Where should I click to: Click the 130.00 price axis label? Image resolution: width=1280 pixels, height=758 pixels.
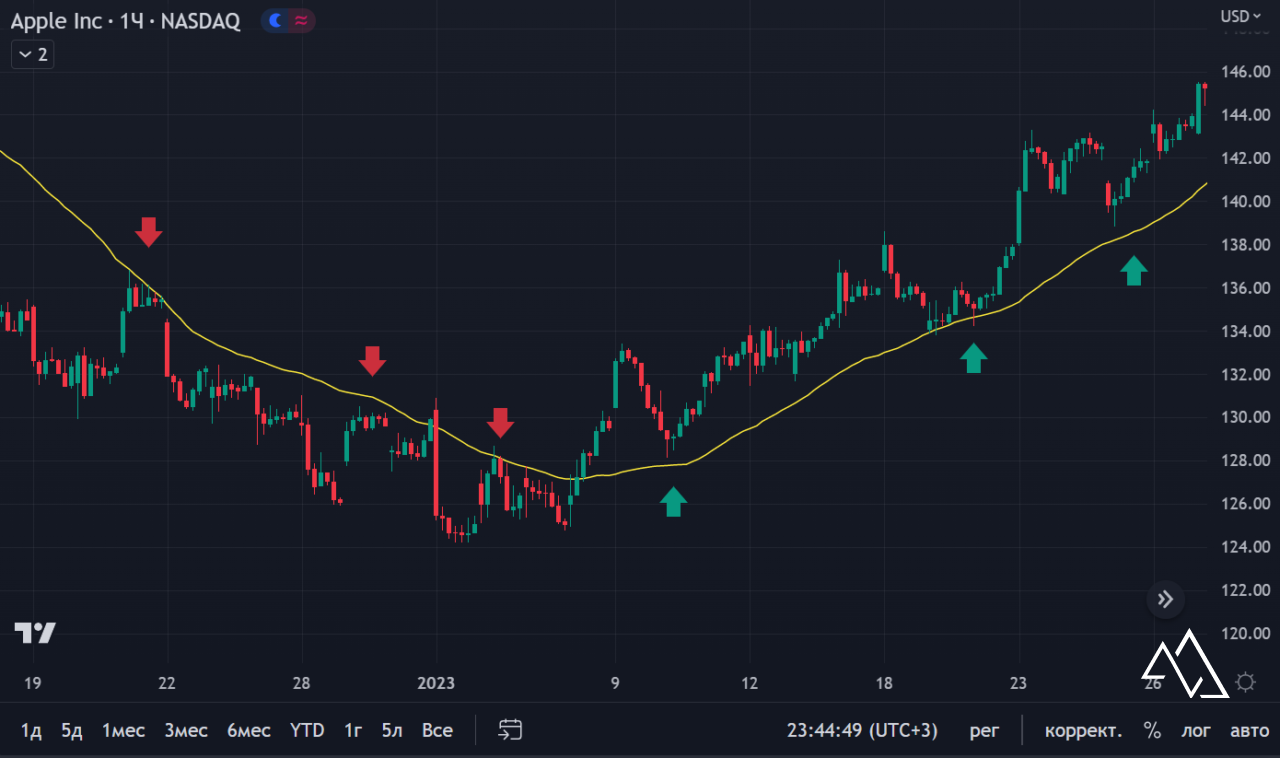click(1246, 417)
